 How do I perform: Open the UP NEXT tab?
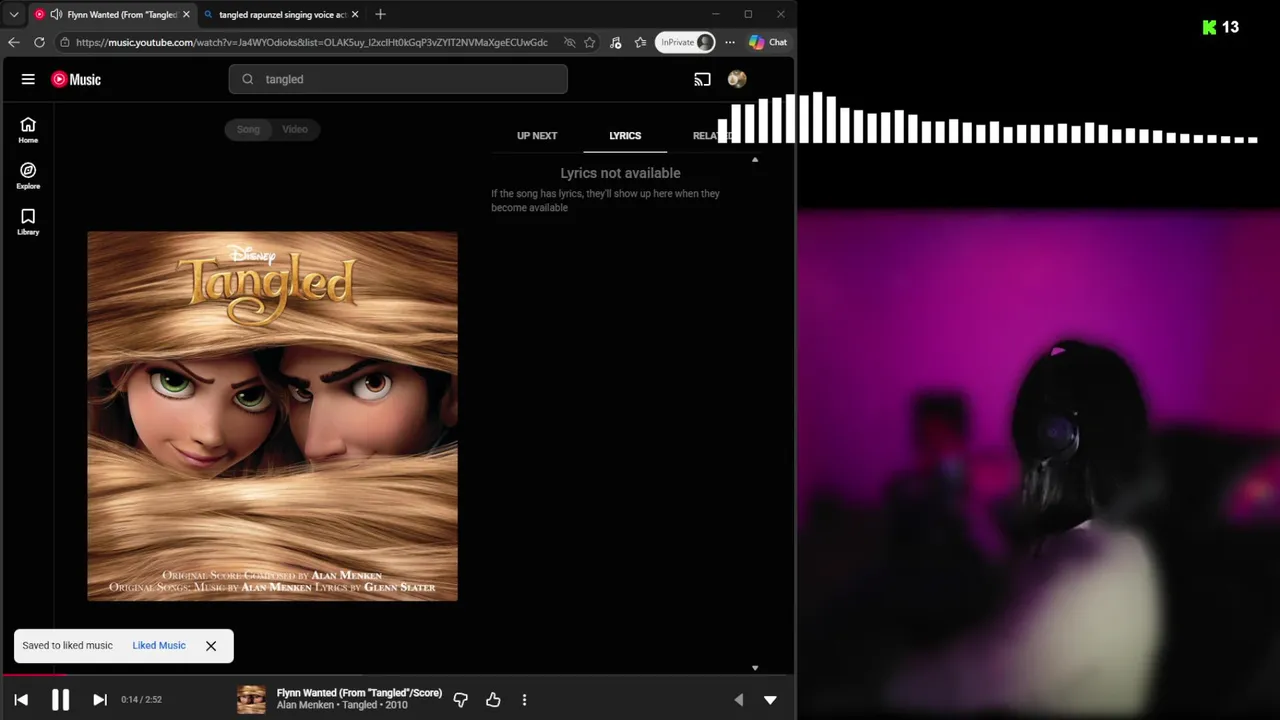coord(537,136)
